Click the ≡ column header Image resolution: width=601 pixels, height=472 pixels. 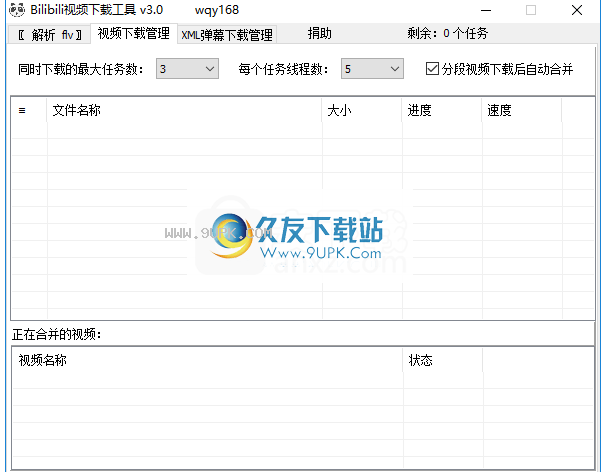(x=29, y=110)
